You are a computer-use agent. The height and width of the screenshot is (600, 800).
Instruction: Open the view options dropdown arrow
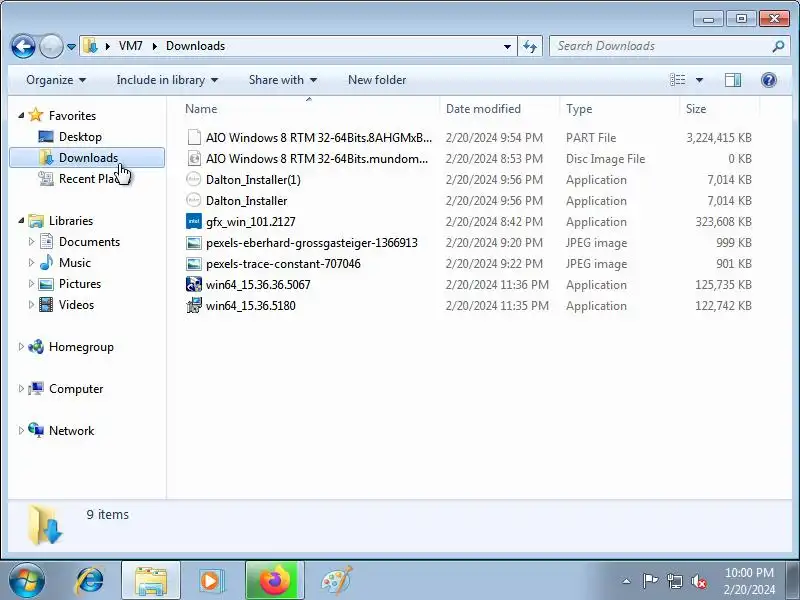coord(699,80)
